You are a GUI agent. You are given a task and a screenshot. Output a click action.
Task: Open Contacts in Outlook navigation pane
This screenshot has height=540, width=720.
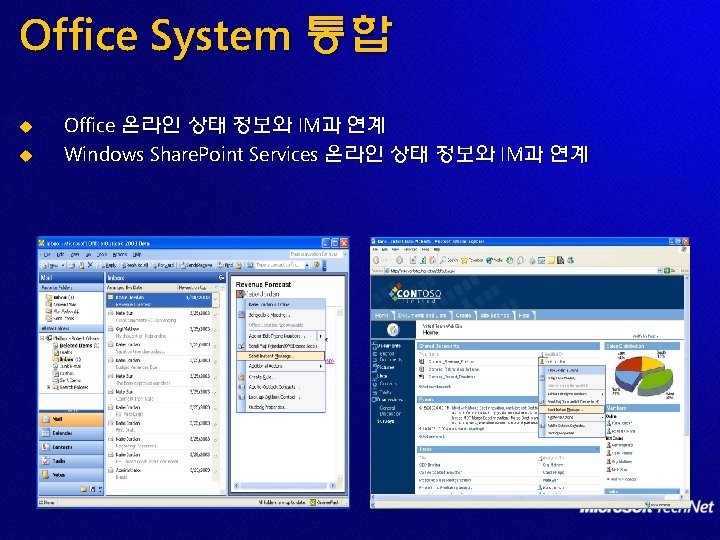(x=71, y=447)
